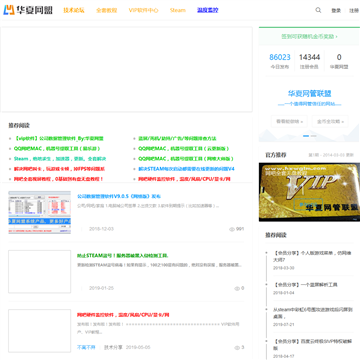The height and width of the screenshot is (360, 360).
Task: Open red link mentioning FPS
Action: 59,169
